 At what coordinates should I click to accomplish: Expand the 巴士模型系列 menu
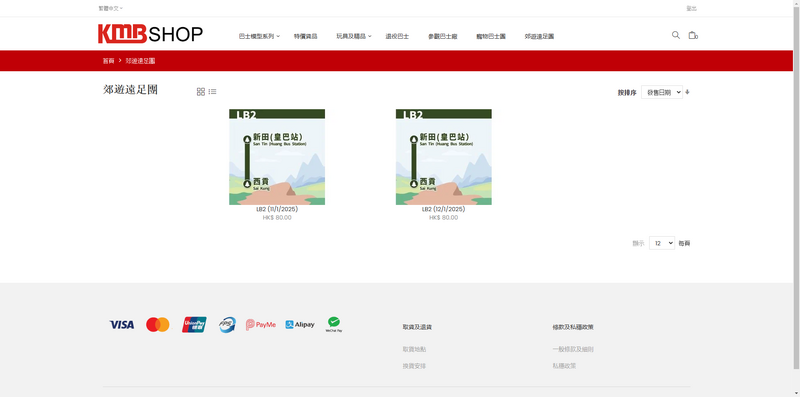pyautogui.click(x=259, y=36)
